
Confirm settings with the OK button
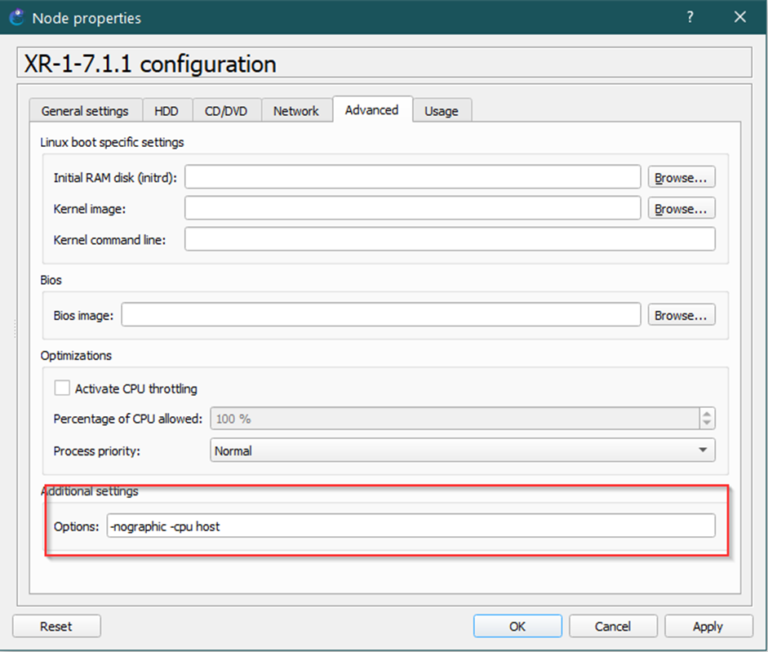coord(517,626)
